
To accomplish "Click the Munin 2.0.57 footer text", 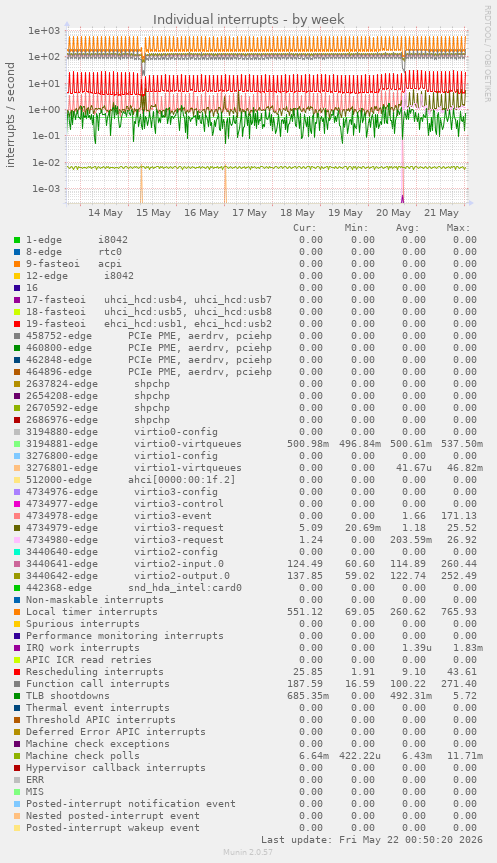I will click(248, 852).
